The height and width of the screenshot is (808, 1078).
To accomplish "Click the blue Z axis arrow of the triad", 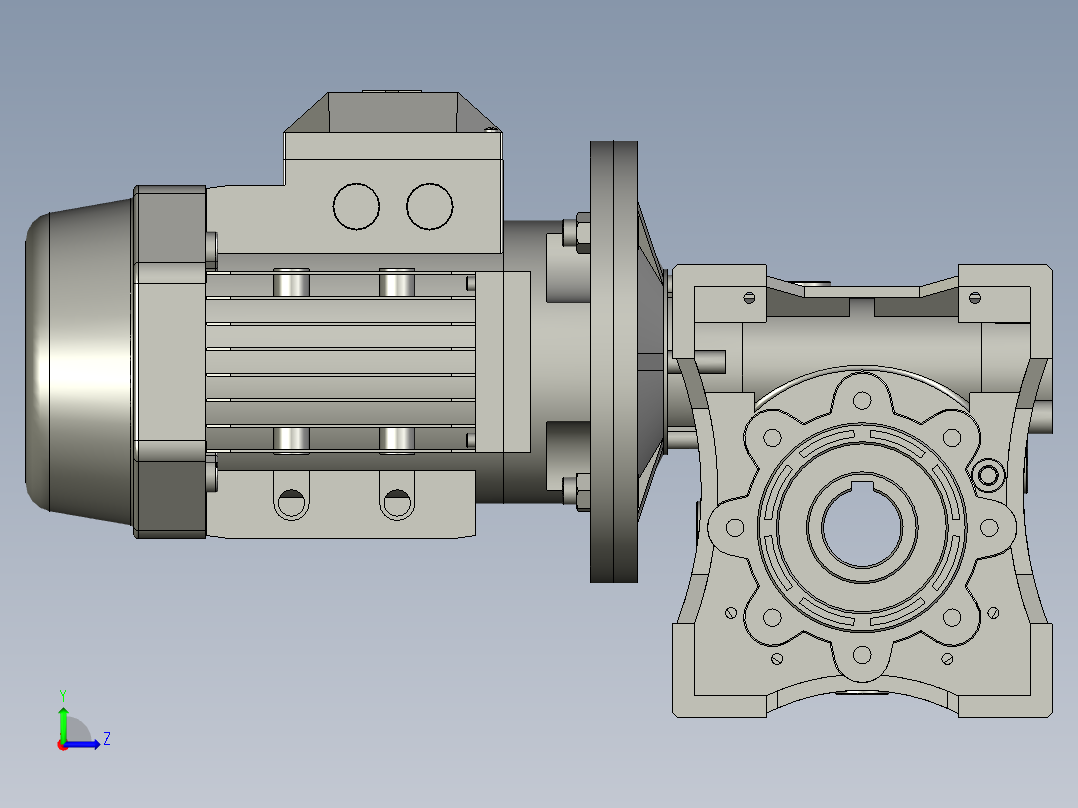I will (x=84, y=744).
